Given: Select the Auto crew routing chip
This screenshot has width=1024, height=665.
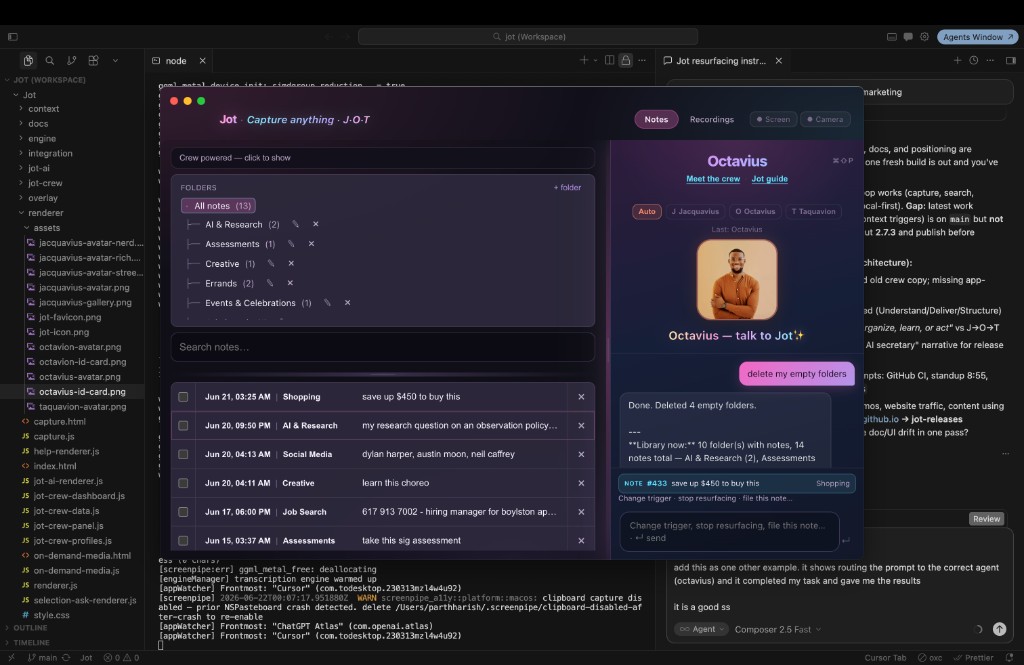Looking at the screenshot, I should (x=647, y=211).
